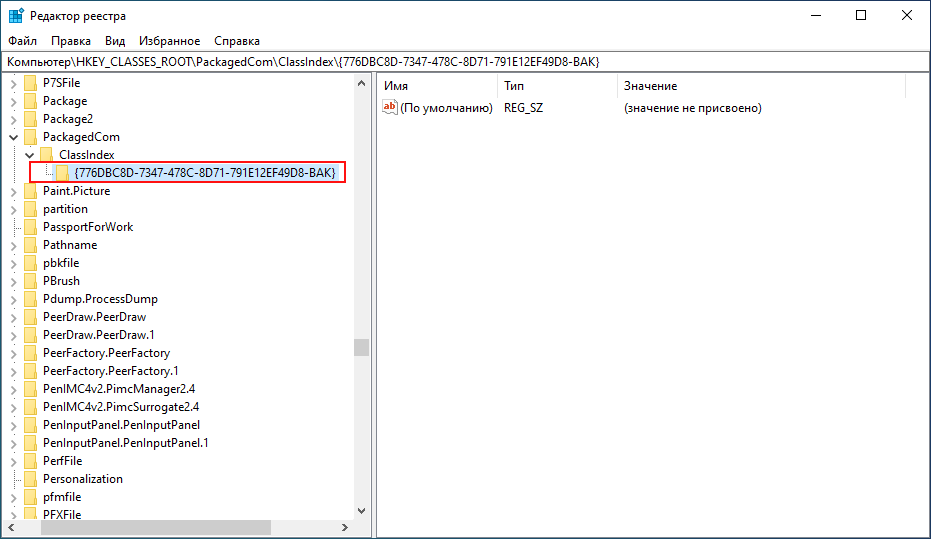
Task: Click the Personalization folder icon
Action: tap(30, 479)
